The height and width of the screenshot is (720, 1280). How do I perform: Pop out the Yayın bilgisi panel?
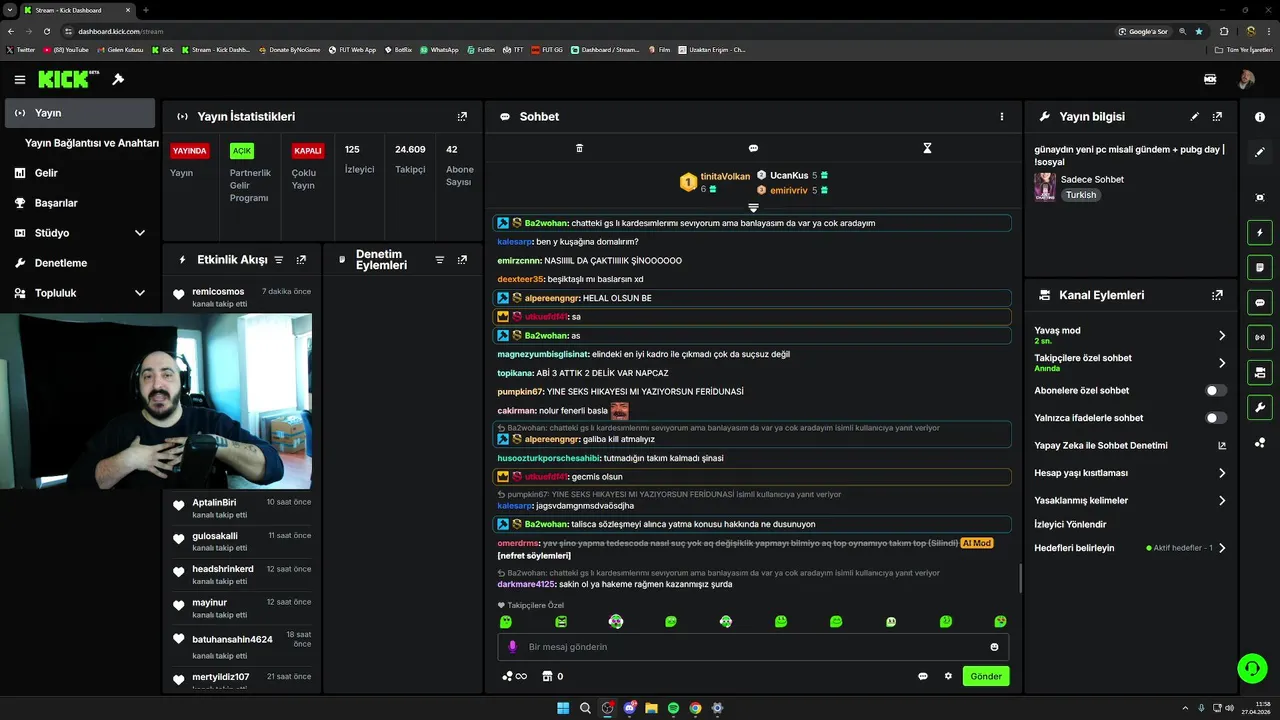(1217, 116)
